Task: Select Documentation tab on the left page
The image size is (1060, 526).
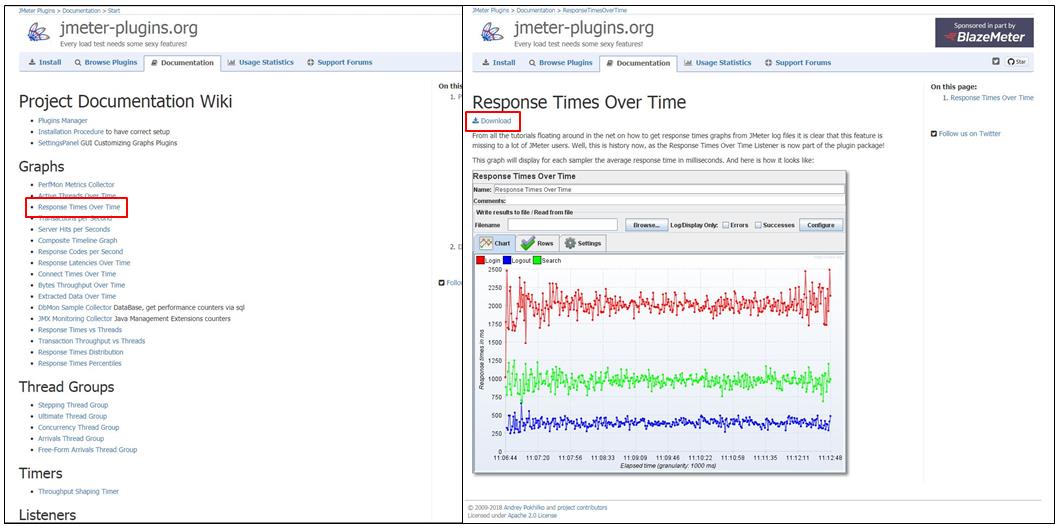Action: click(x=183, y=63)
